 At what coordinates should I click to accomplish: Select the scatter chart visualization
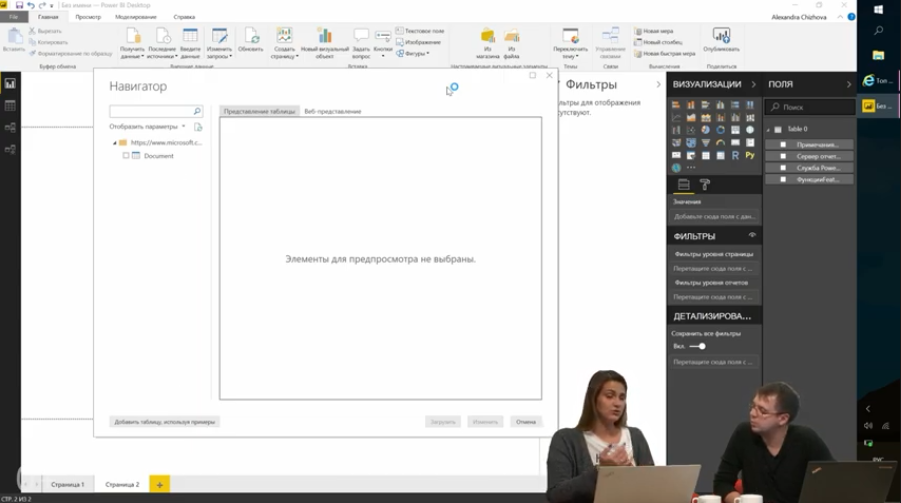click(x=691, y=130)
